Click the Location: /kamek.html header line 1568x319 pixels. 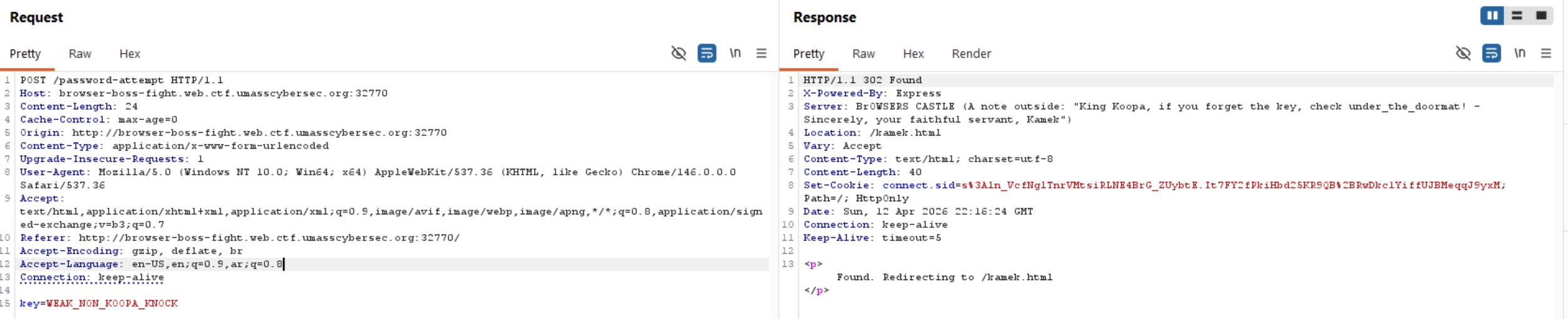pyautogui.click(x=872, y=133)
